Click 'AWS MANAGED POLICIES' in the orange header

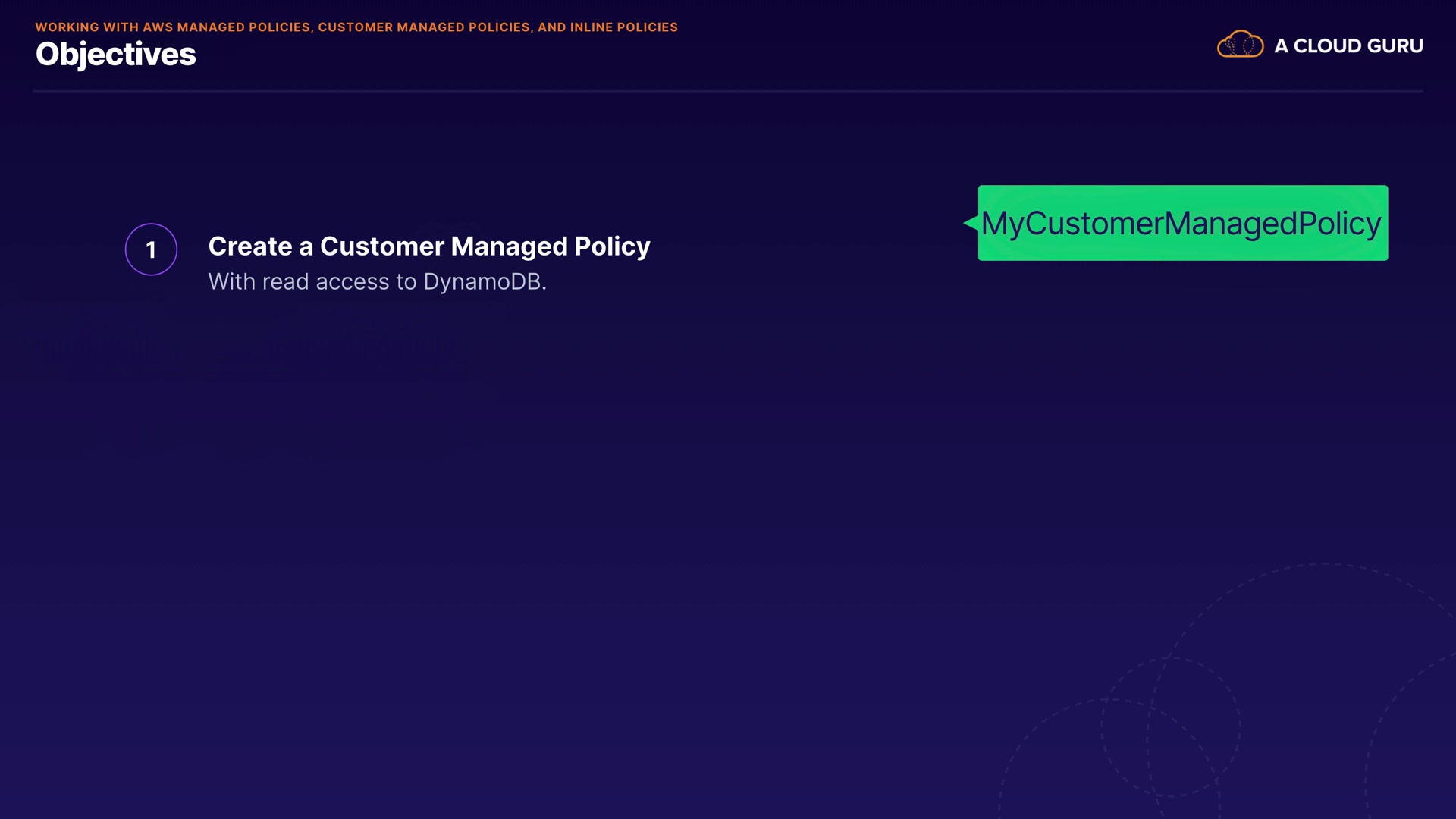226,27
